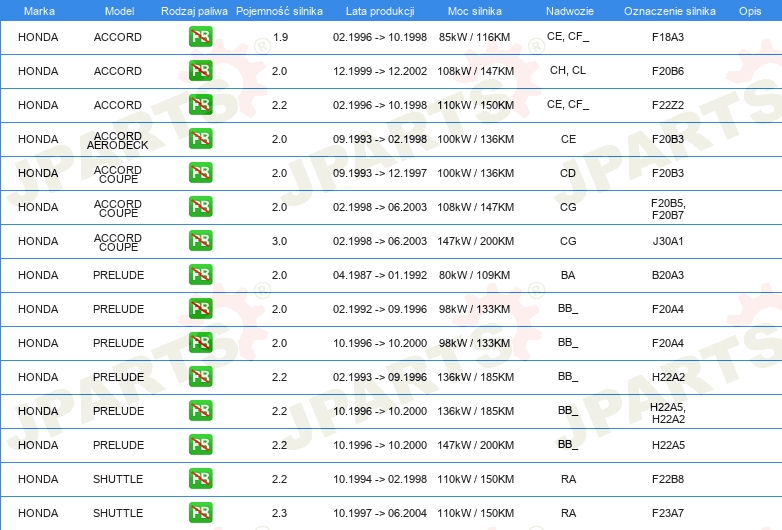Viewport: 782px width, 530px height.
Task: Click production dates 09.1993 -> 02.1998
Action: [x=380, y=139]
